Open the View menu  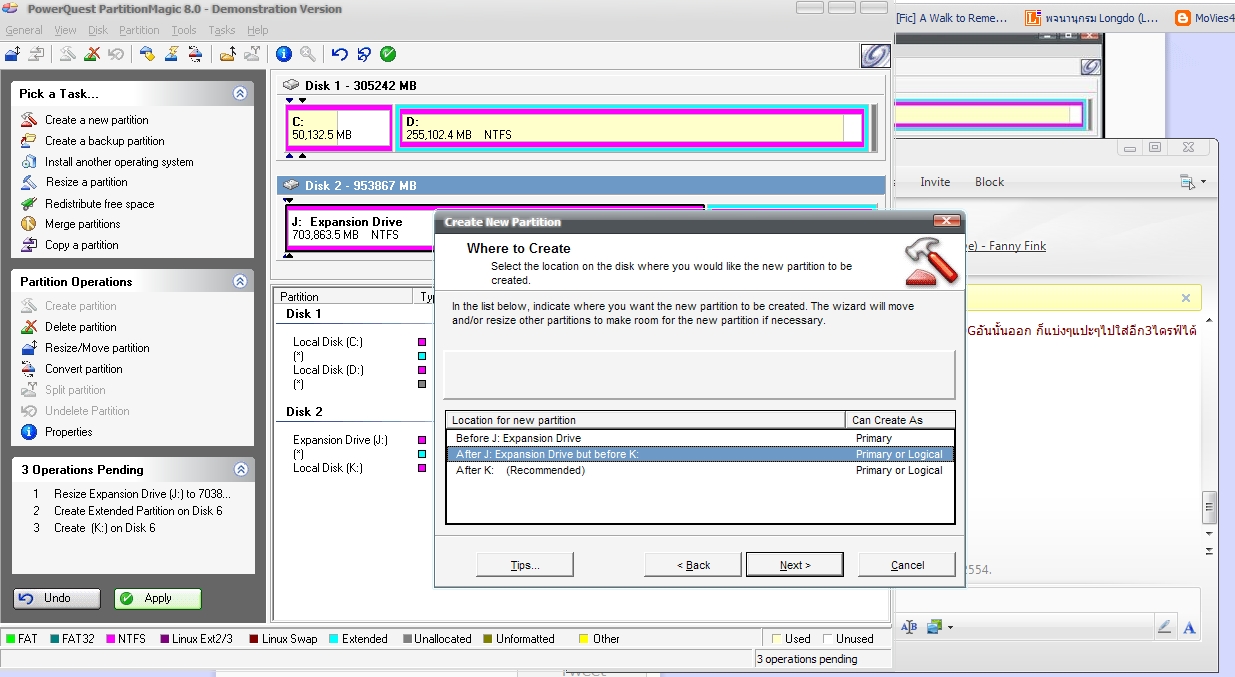[x=65, y=30]
